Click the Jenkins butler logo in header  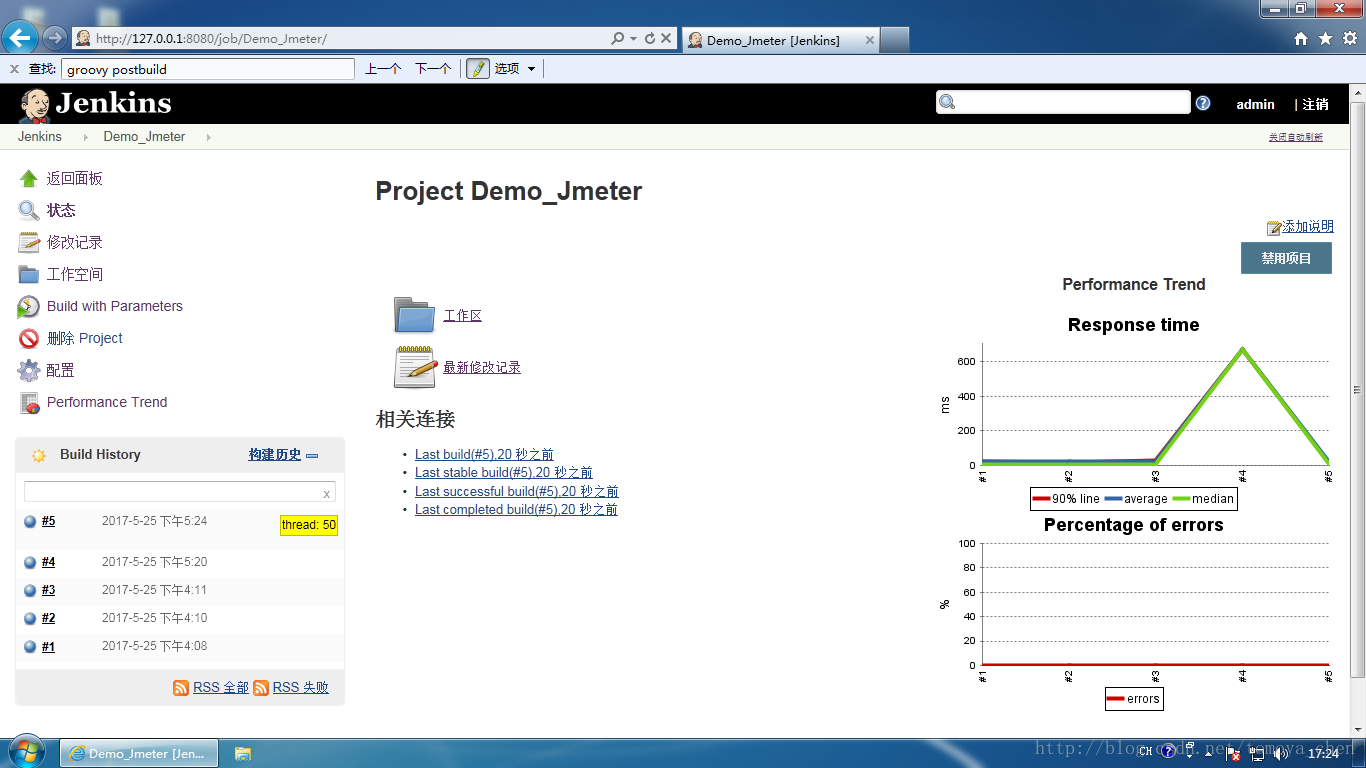pyautogui.click(x=35, y=104)
